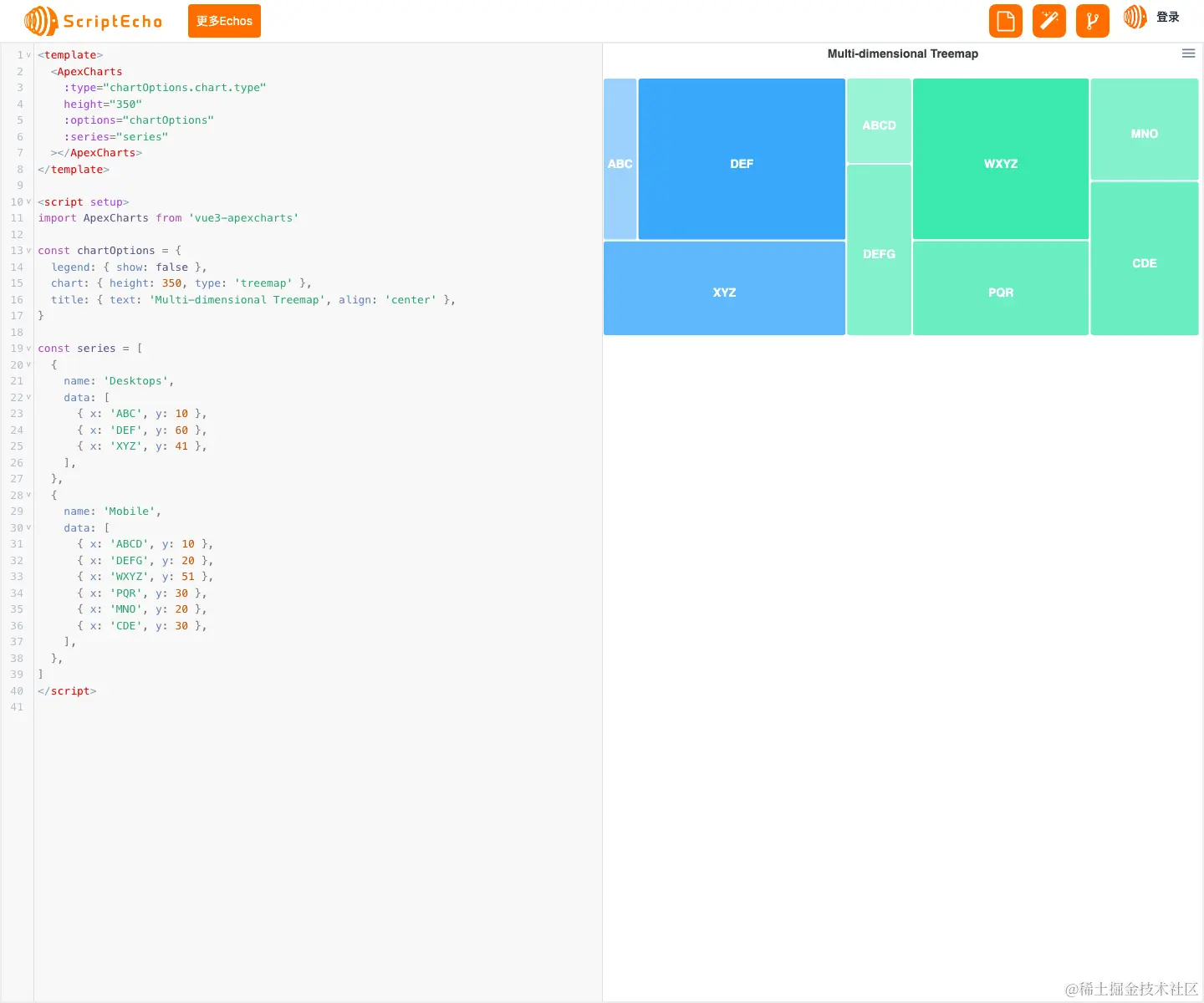Click the git branch fork icon

click(1093, 21)
